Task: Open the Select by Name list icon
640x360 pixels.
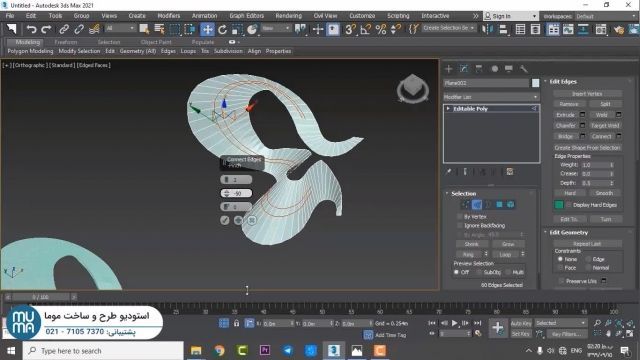Action: 159,29
